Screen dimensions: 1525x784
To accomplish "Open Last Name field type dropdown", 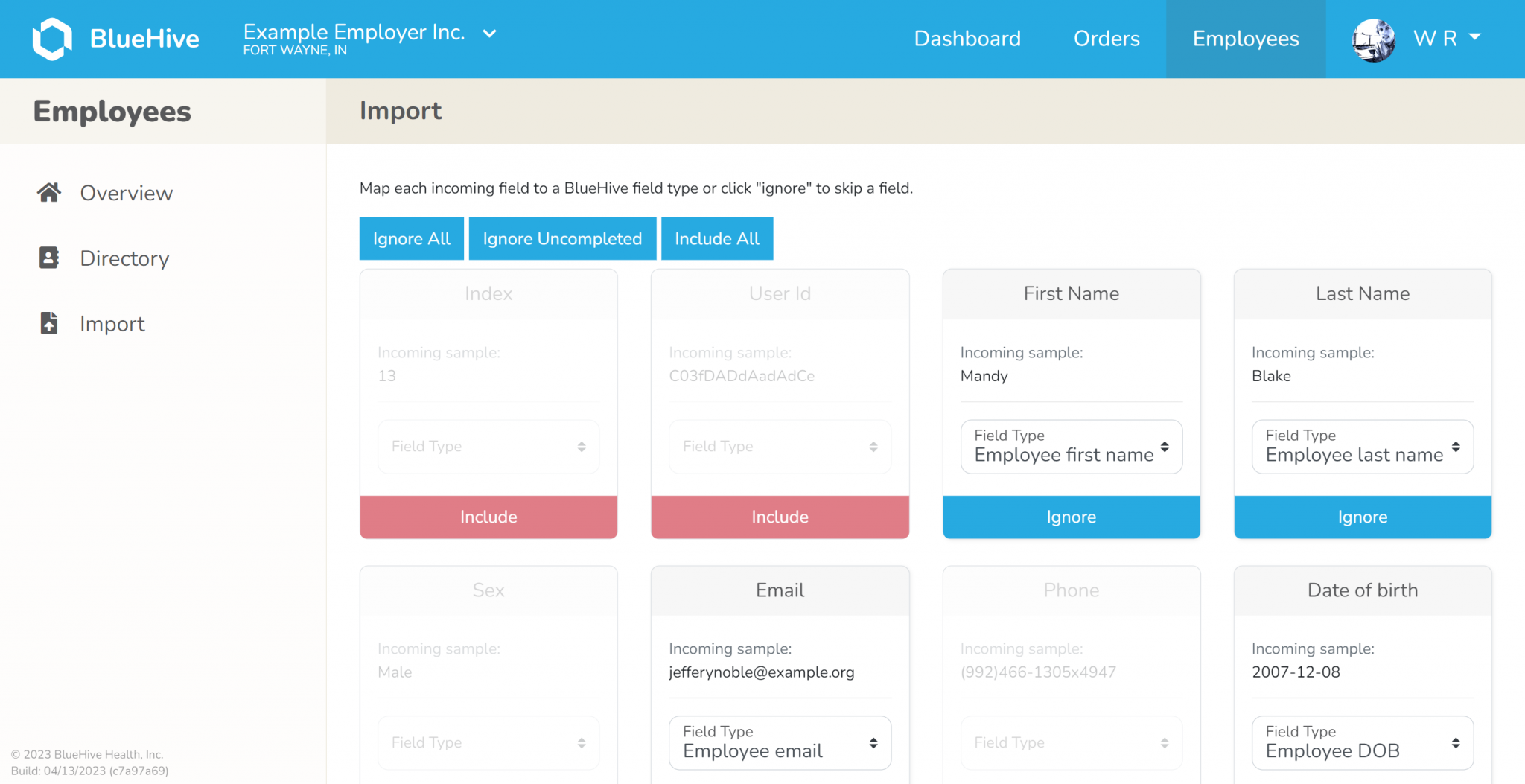I will pos(1362,447).
